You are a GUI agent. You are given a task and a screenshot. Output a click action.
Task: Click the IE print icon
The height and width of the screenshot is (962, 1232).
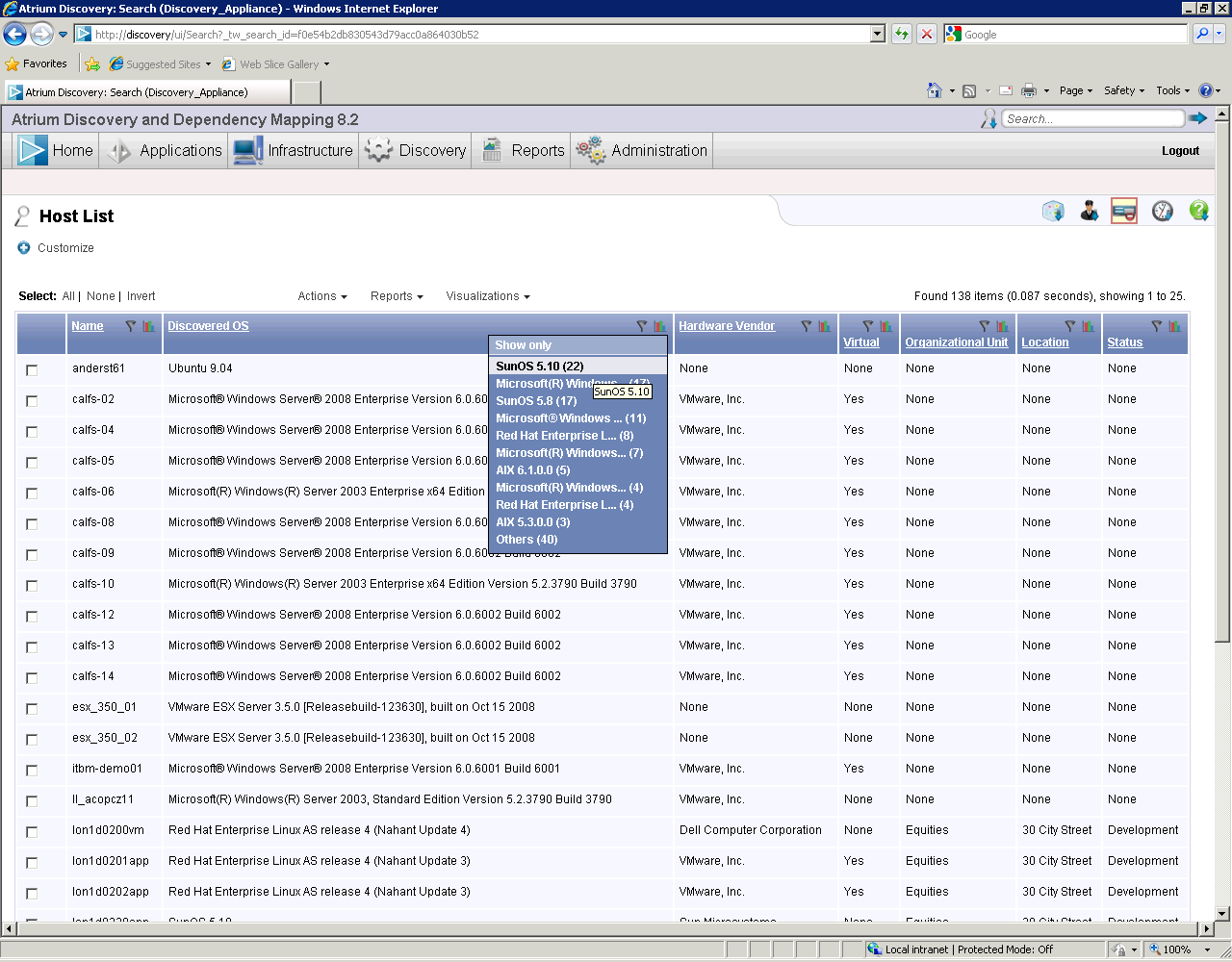point(1028,90)
